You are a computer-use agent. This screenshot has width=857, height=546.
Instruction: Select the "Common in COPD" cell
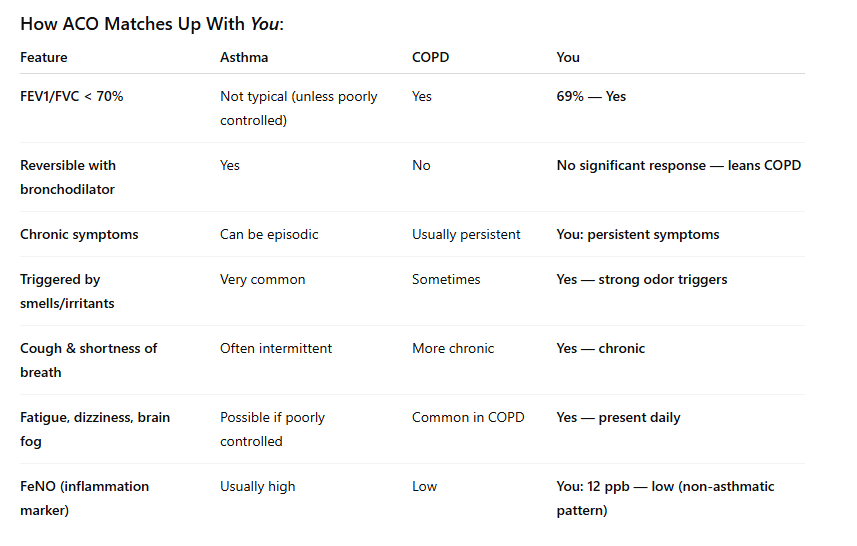[x=468, y=418]
